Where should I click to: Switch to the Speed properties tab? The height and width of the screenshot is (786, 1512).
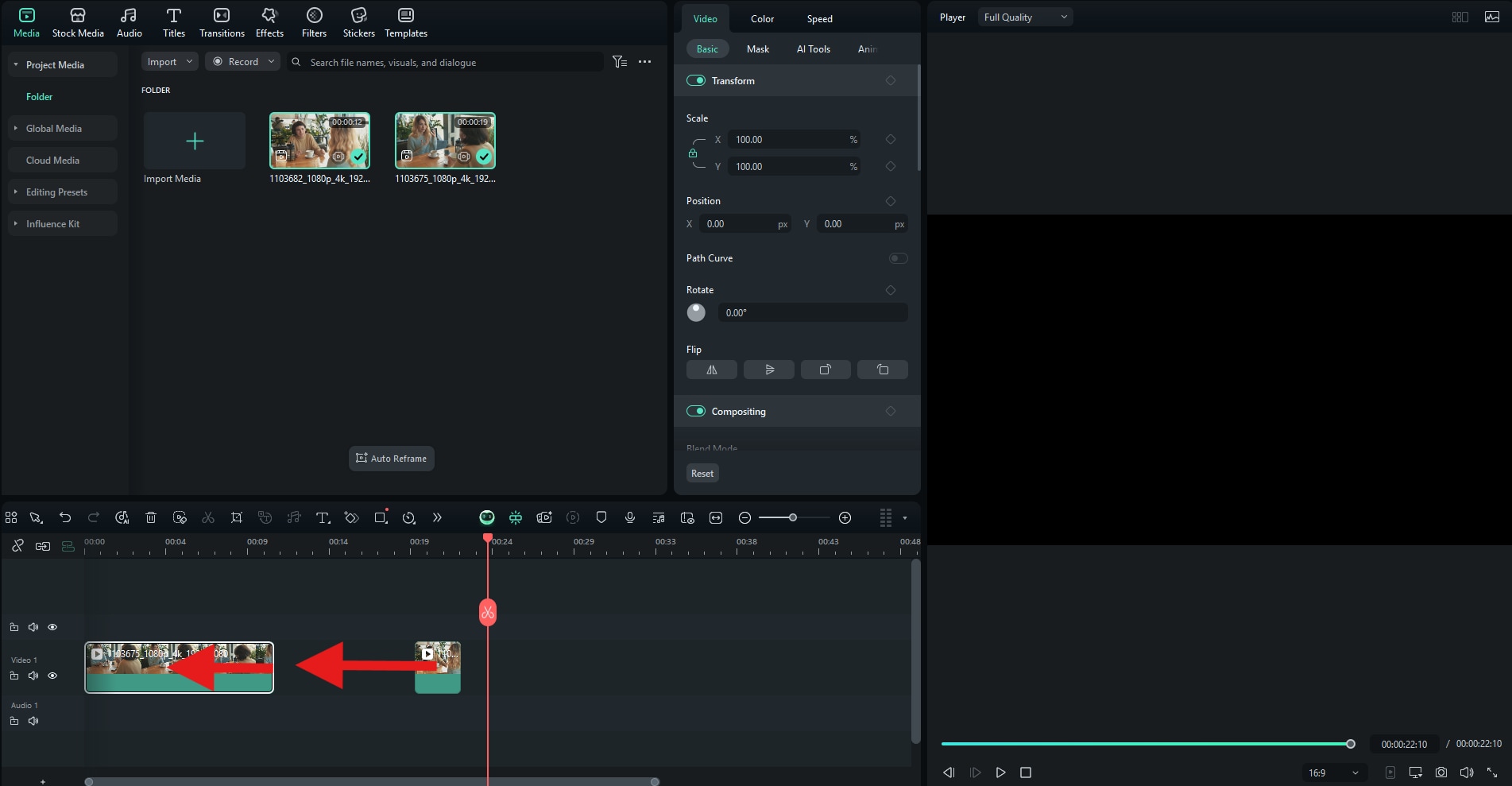click(x=819, y=18)
